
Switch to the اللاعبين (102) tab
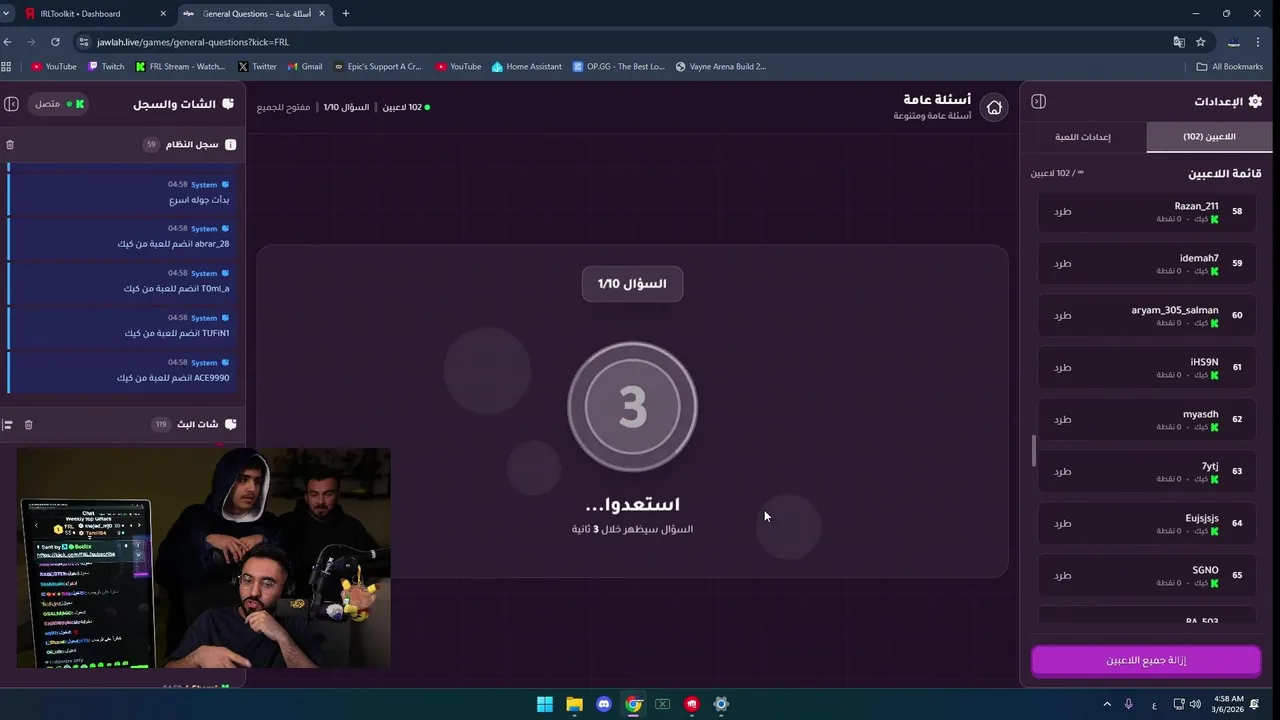click(x=1209, y=137)
